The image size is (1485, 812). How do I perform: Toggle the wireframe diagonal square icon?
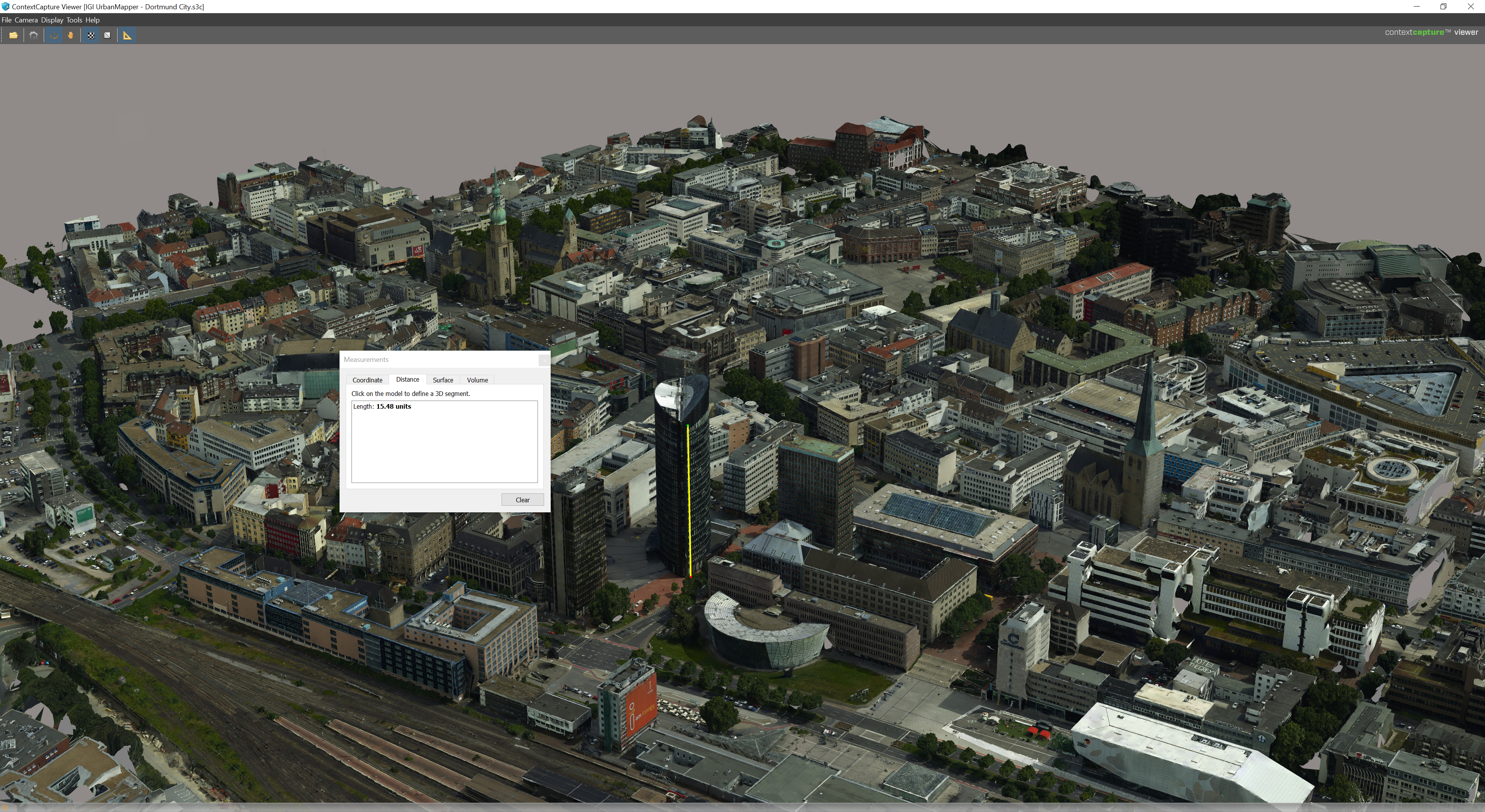pyautogui.click(x=107, y=35)
